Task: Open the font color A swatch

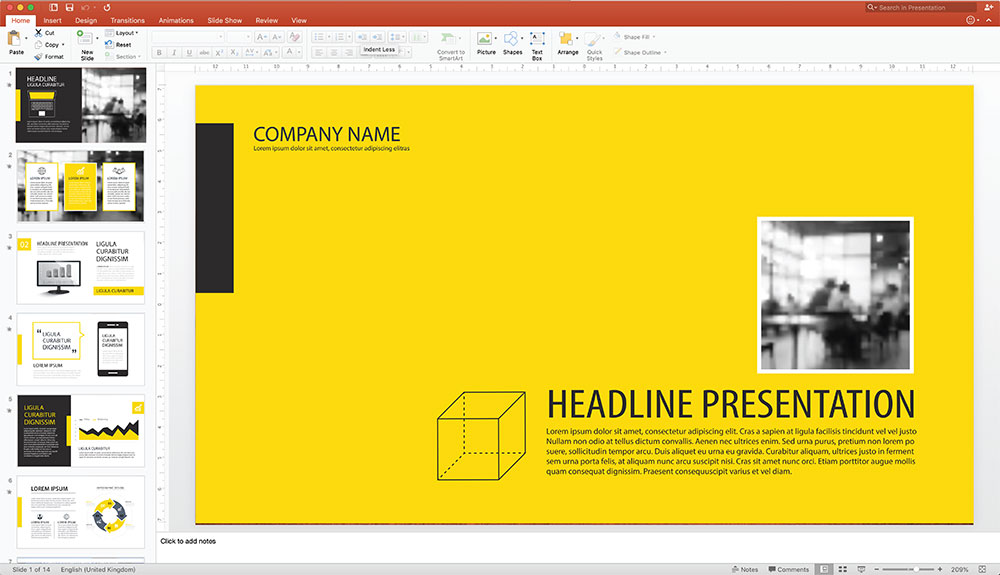Action: [x=289, y=52]
